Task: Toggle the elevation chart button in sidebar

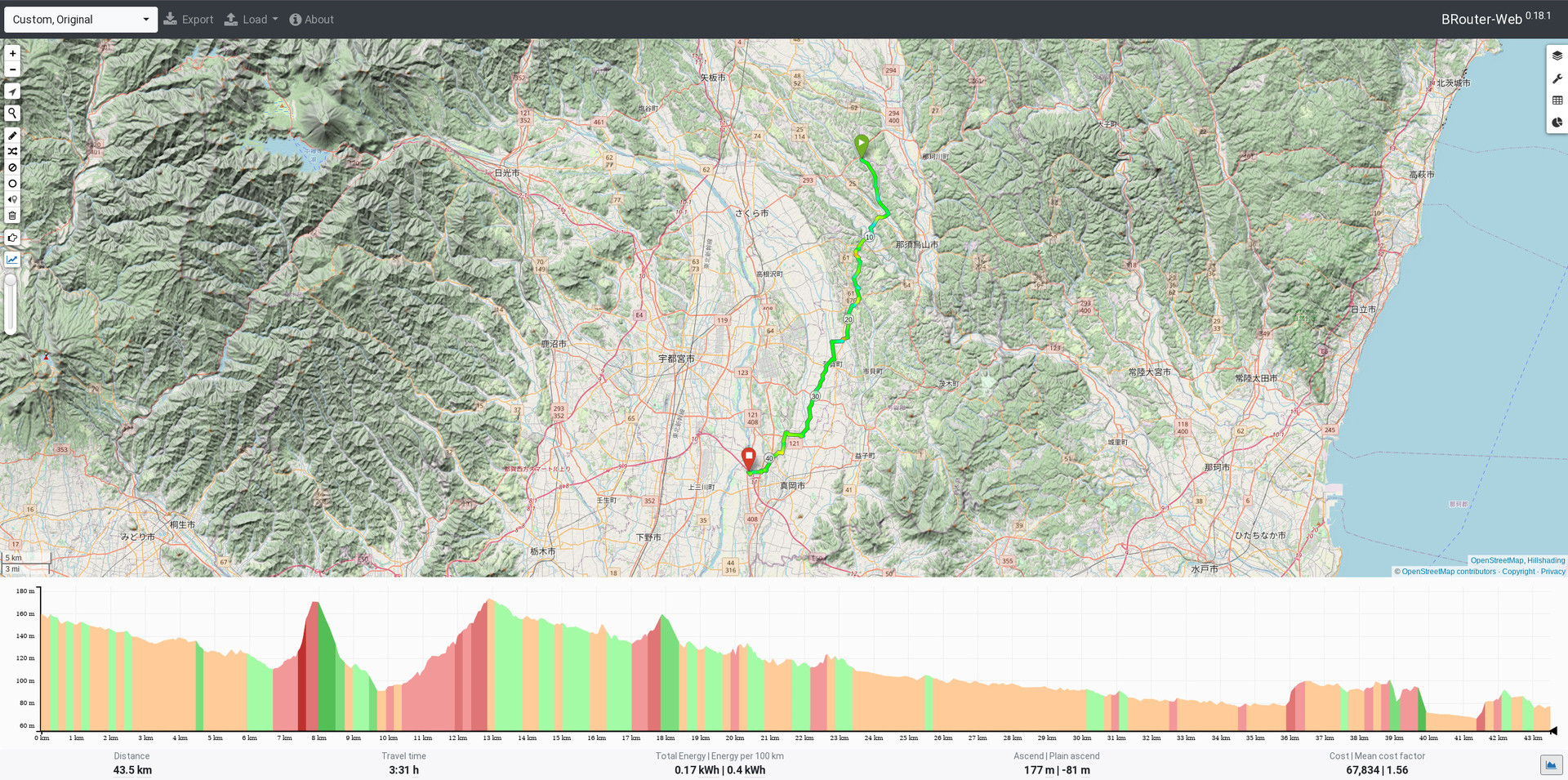Action: [12, 260]
